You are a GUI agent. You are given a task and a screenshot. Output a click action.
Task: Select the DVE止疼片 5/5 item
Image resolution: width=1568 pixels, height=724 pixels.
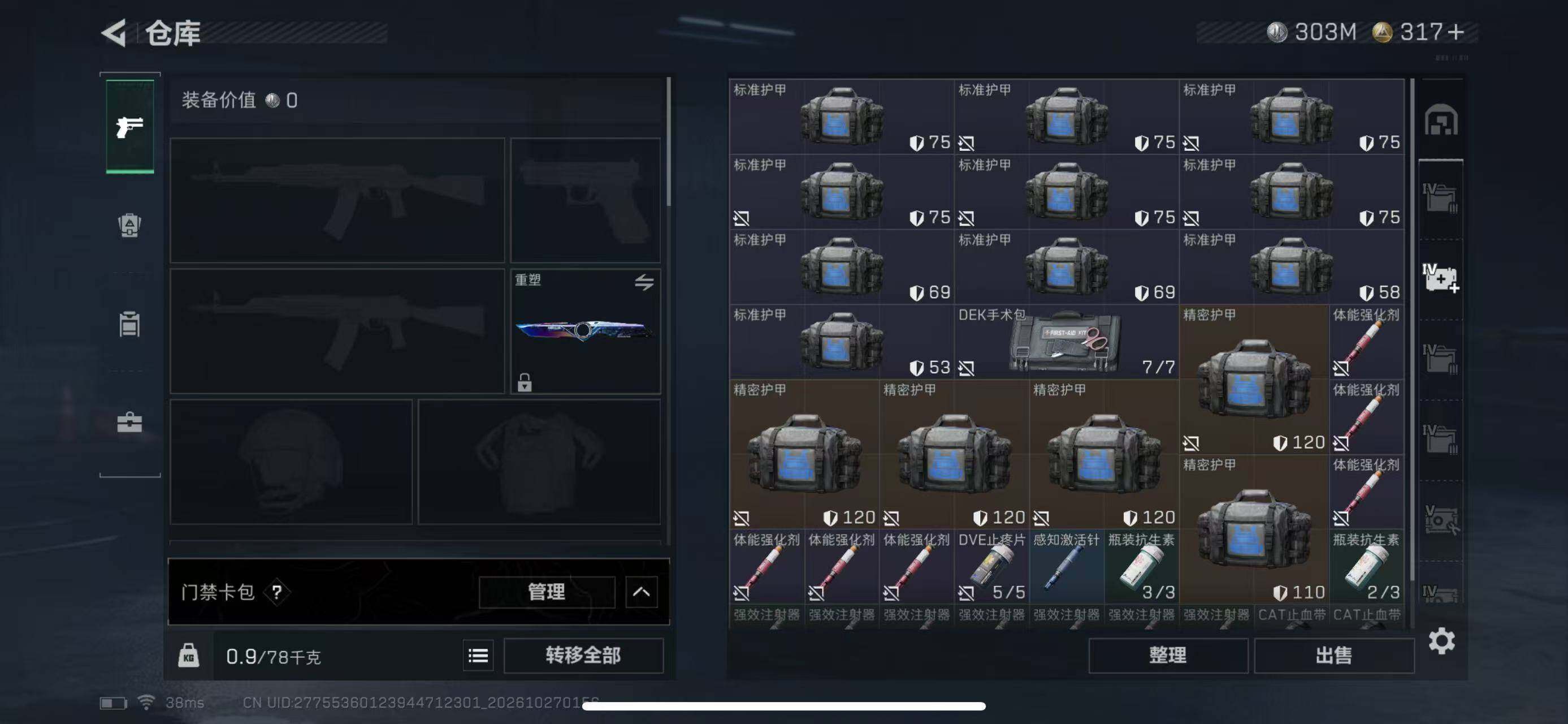pyautogui.click(x=991, y=566)
